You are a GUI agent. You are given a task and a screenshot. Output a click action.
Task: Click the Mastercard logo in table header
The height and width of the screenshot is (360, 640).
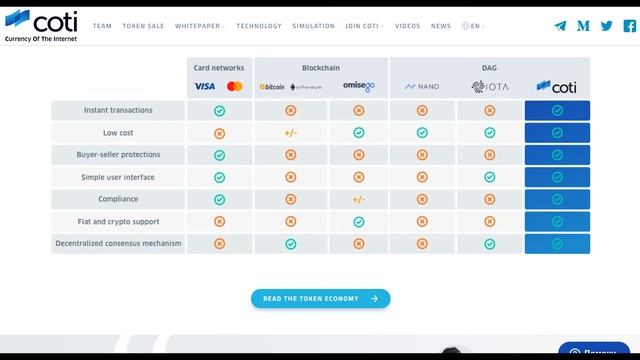(x=235, y=87)
